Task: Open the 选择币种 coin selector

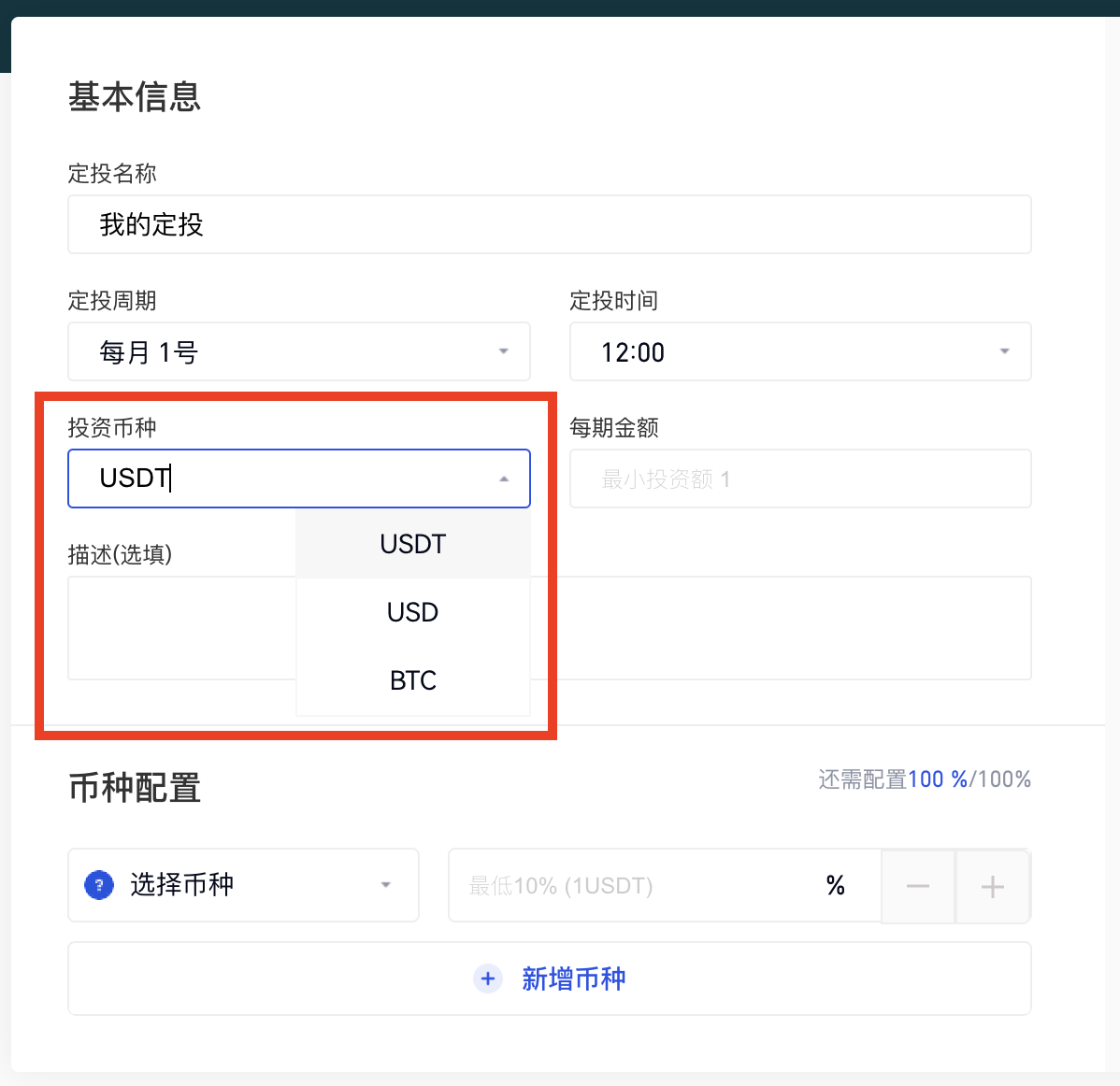Action: 243,885
